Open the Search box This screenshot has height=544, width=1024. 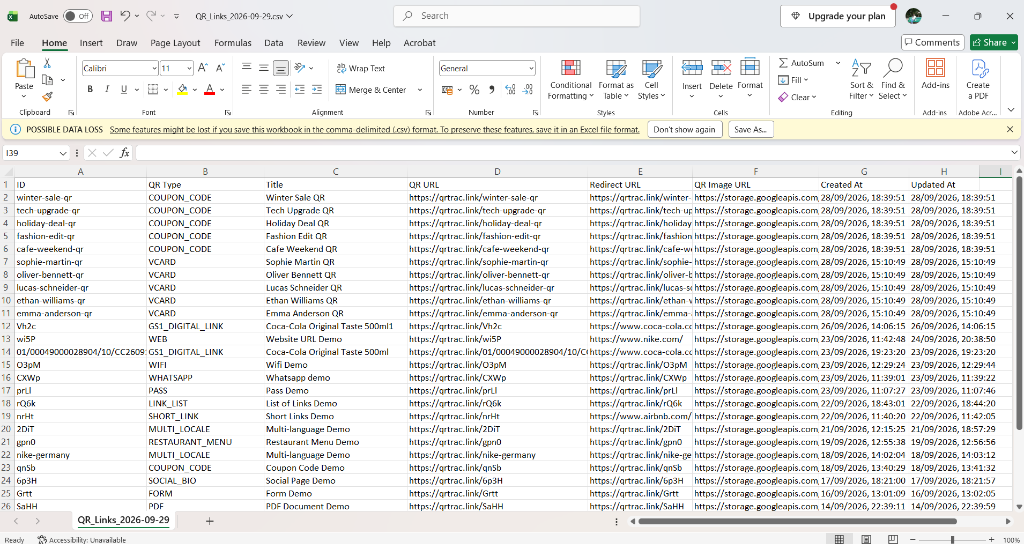click(x=517, y=16)
